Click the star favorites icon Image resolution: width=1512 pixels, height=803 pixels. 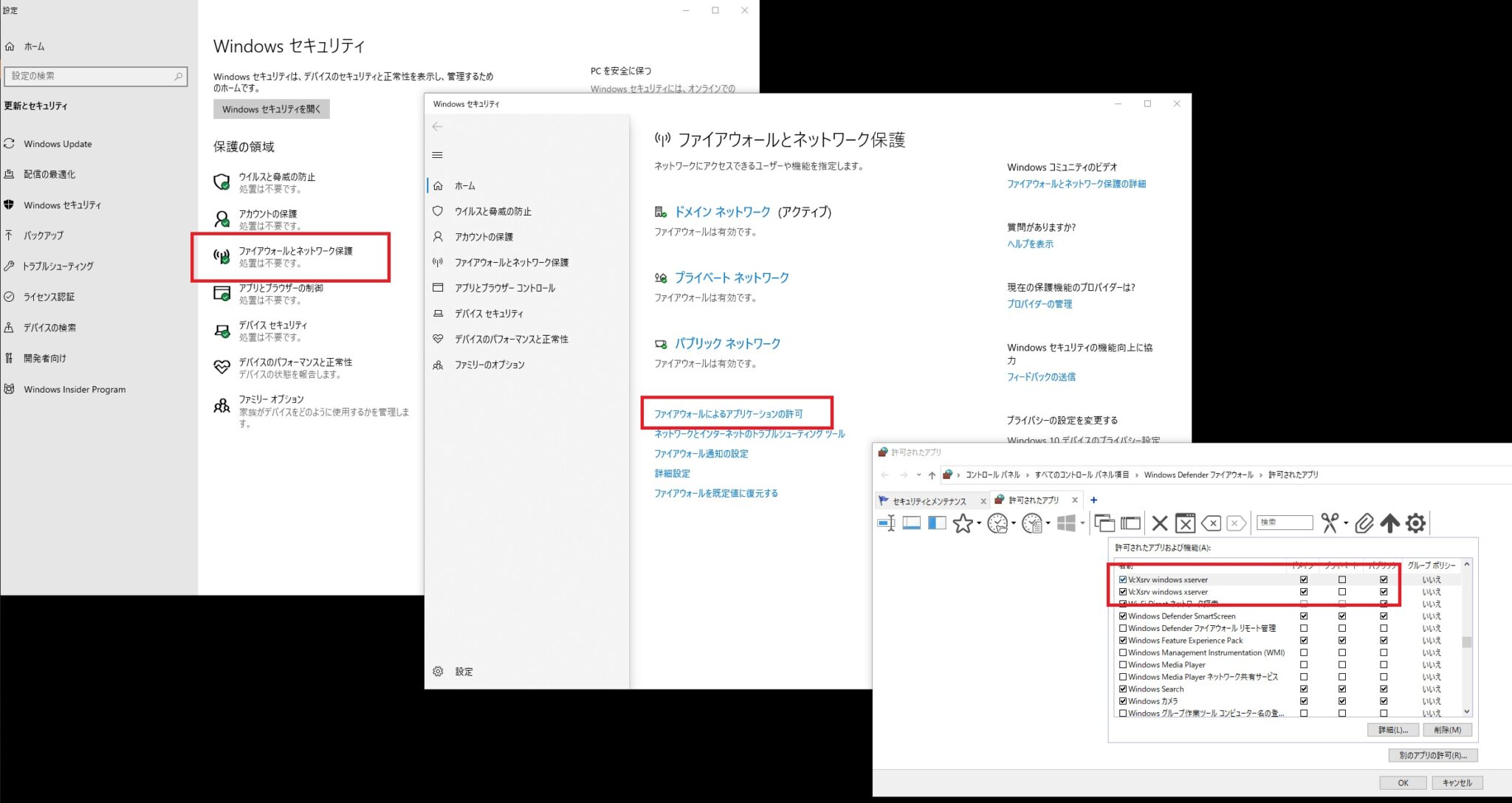coord(963,523)
